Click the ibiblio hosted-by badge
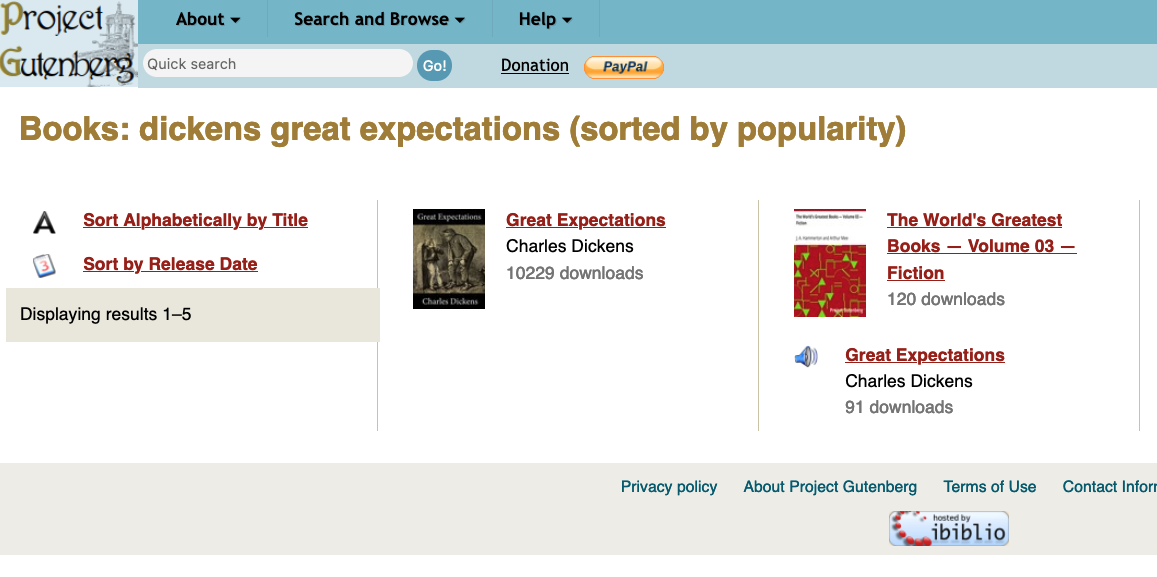This screenshot has height=577, width=1157. (948, 528)
